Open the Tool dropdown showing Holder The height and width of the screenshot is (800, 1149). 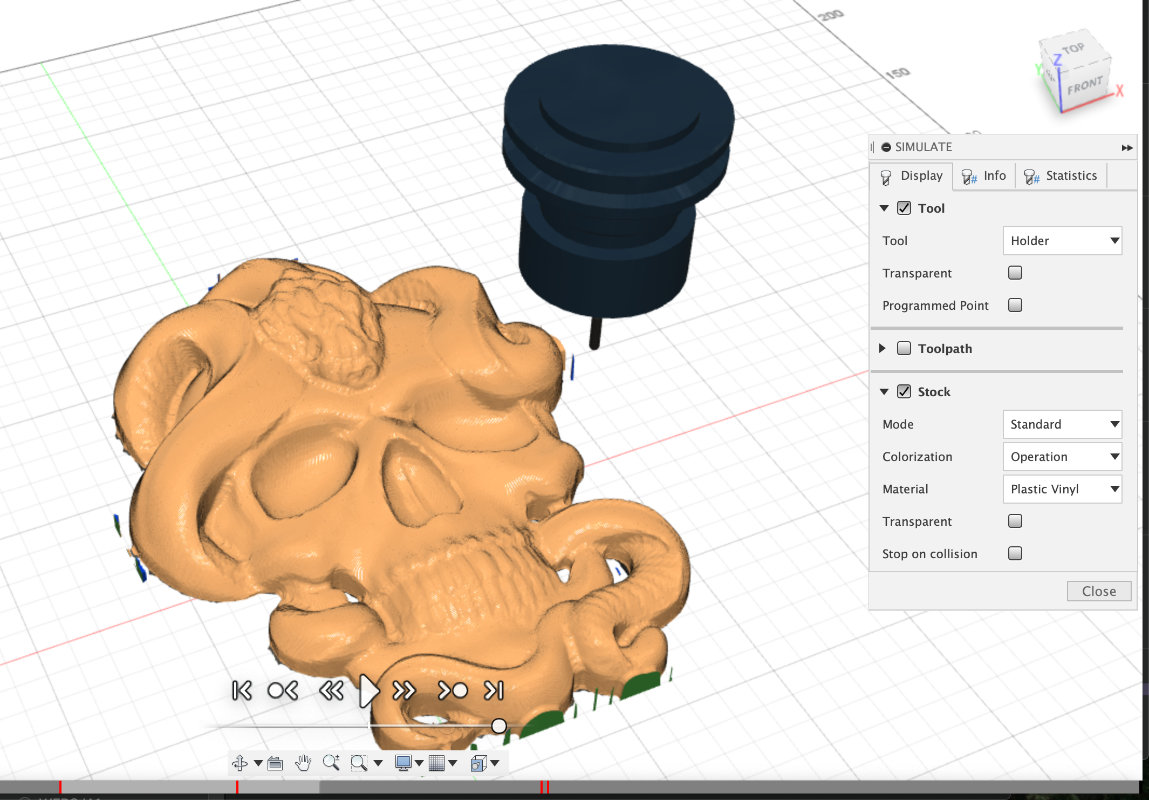[1063, 240]
